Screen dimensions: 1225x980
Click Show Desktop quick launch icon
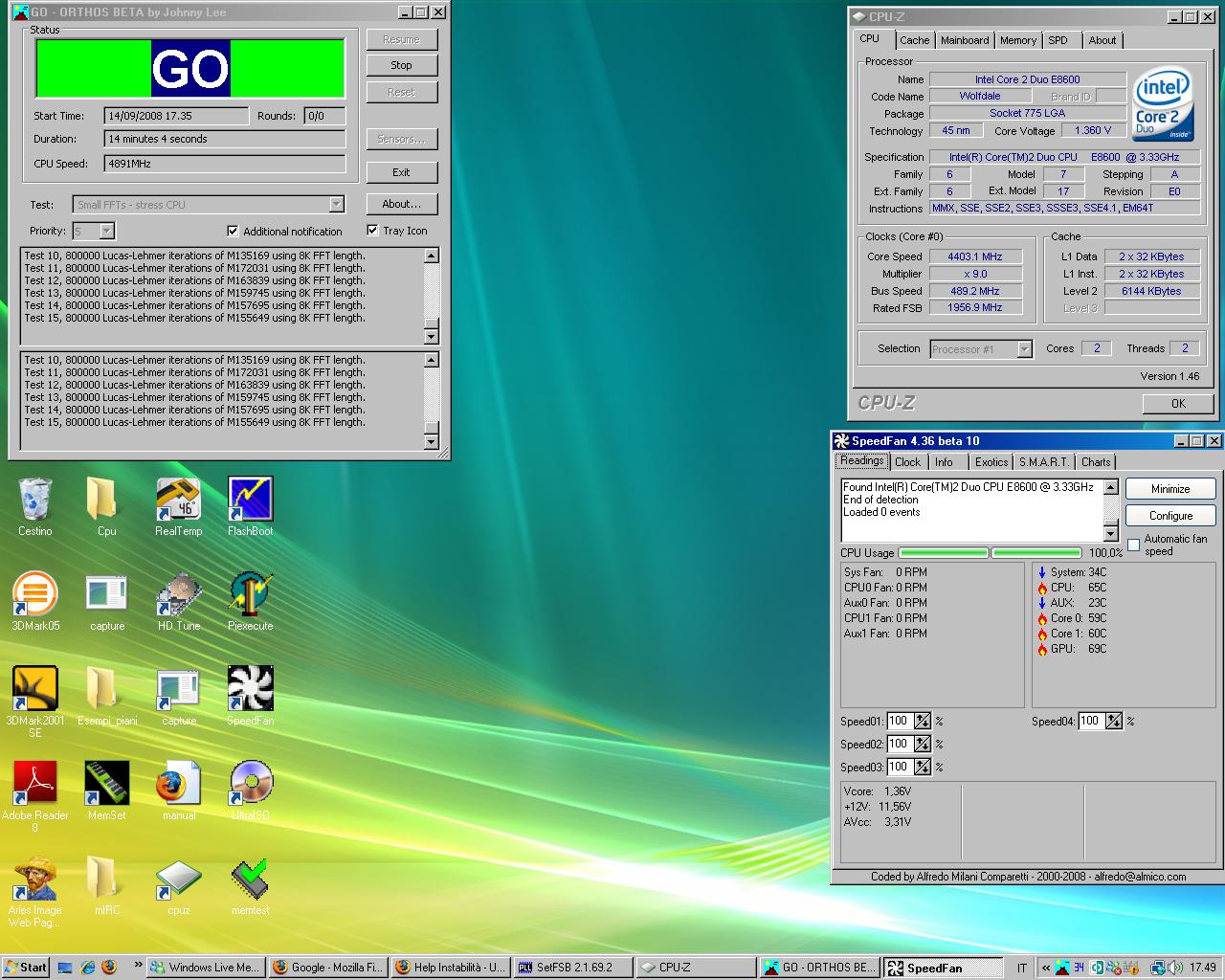(x=65, y=968)
